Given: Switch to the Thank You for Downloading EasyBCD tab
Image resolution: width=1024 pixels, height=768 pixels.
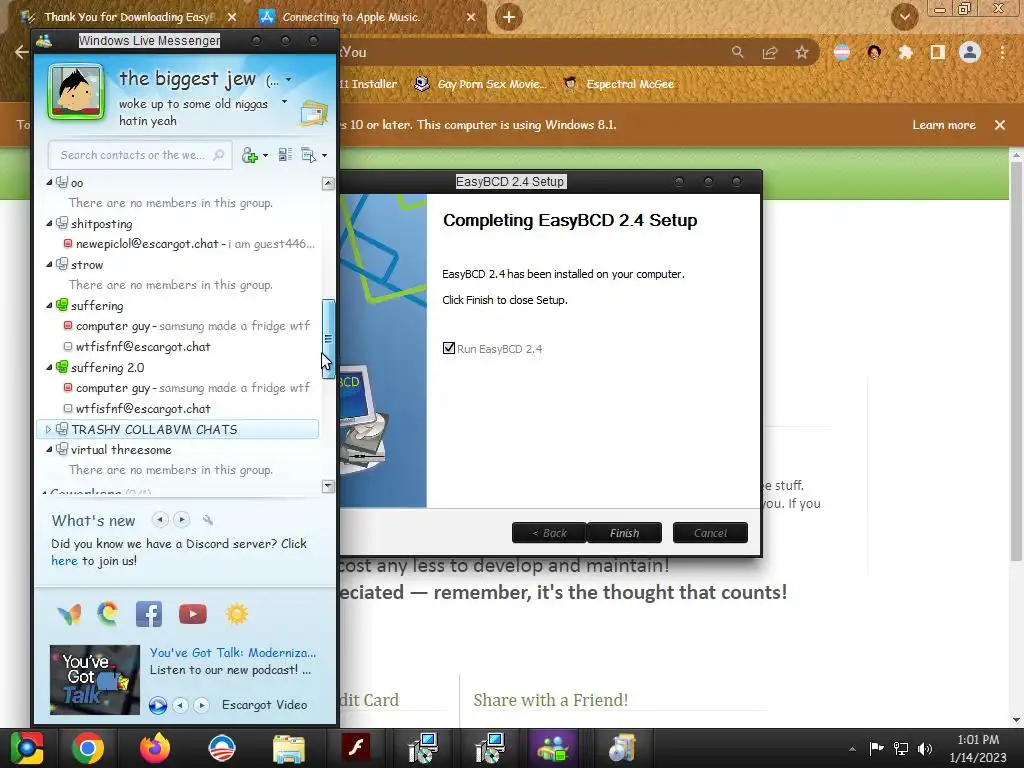Looking at the screenshot, I should [128, 17].
